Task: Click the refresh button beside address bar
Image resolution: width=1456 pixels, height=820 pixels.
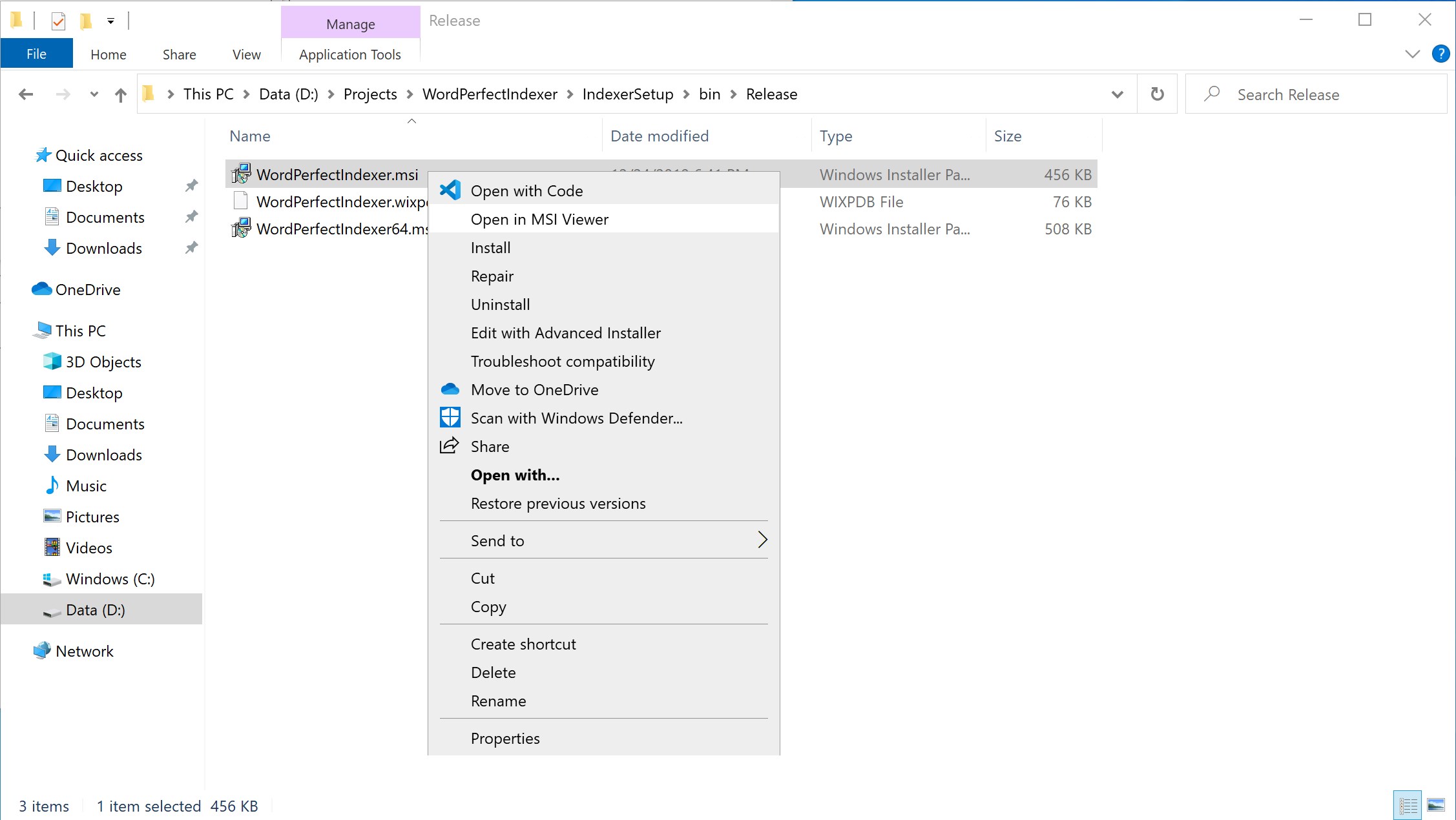Action: click(x=1157, y=94)
